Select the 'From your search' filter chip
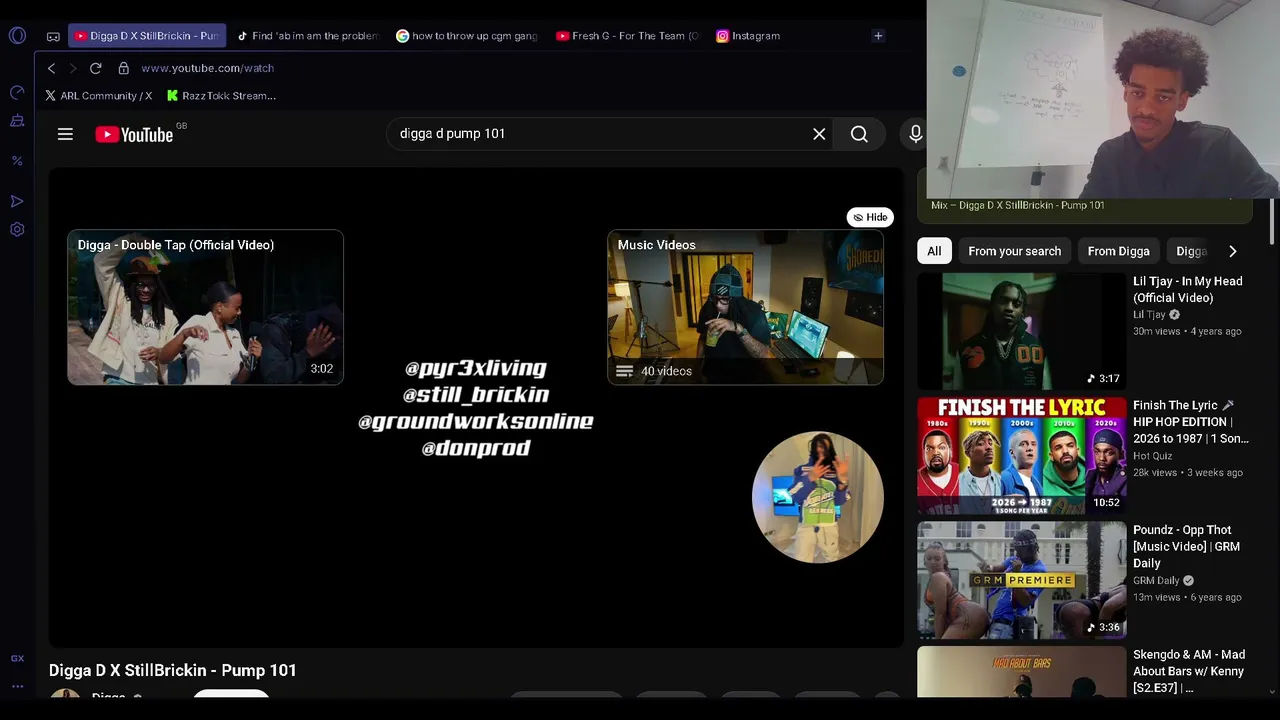 [x=1014, y=251]
